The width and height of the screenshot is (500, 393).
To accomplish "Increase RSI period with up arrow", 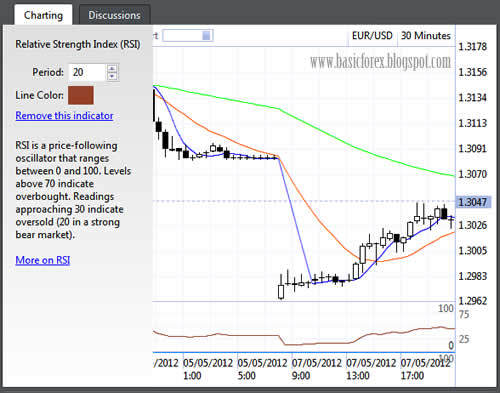I will pyautogui.click(x=112, y=68).
